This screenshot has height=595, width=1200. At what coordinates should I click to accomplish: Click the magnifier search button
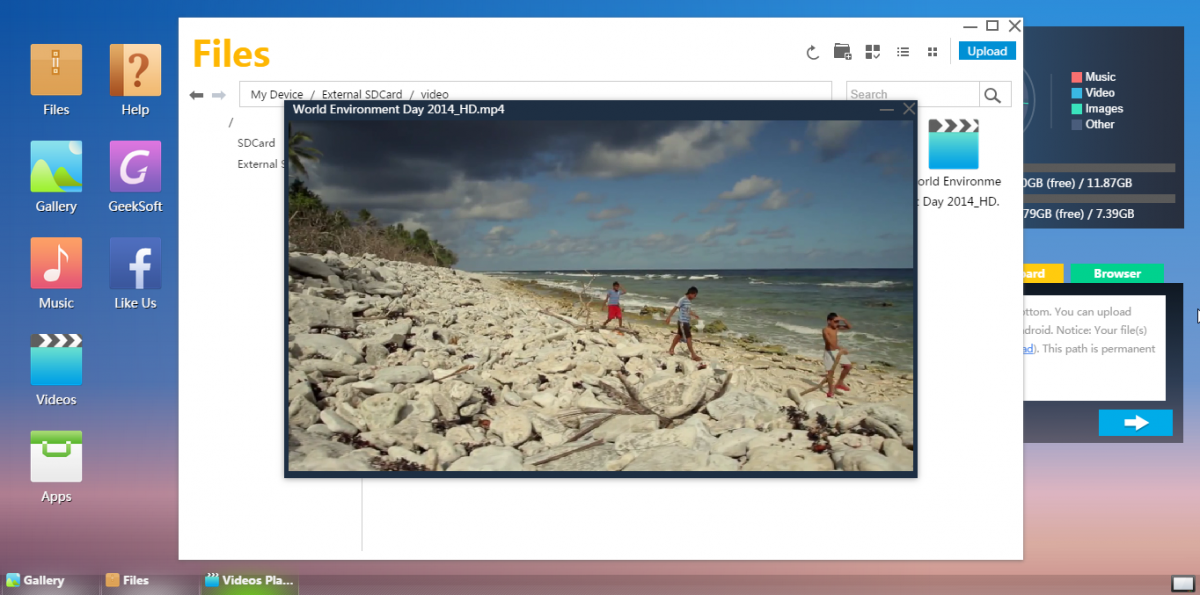pos(992,95)
